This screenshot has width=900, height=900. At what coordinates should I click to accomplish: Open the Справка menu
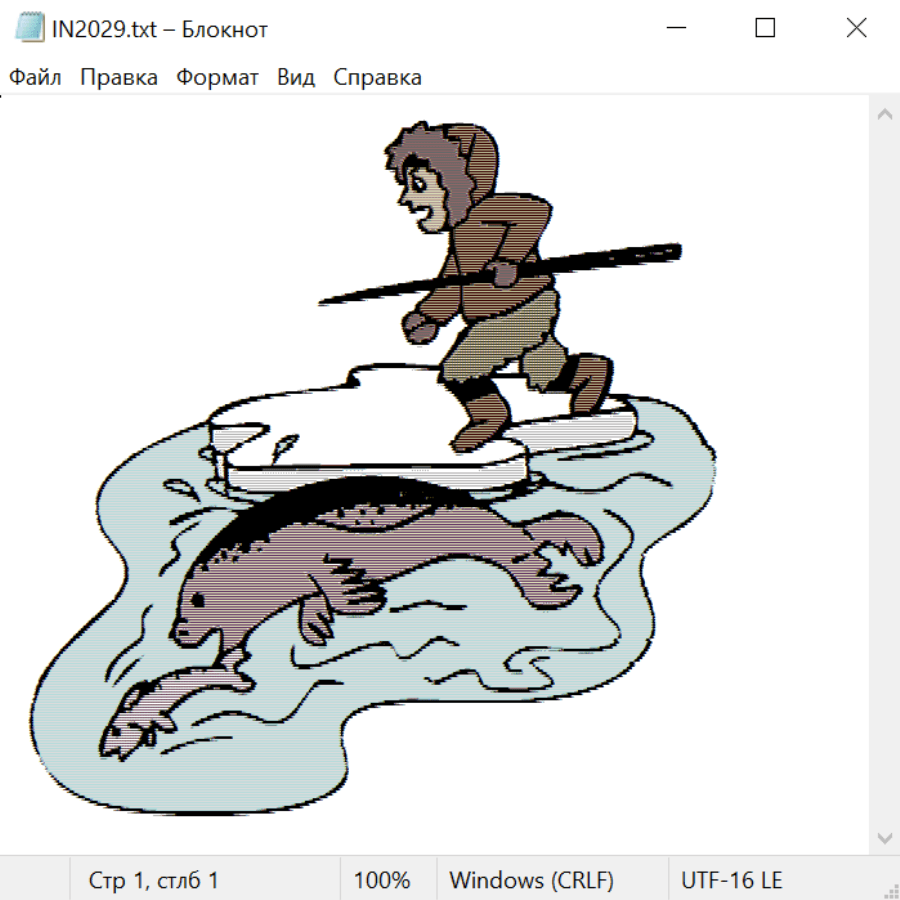377,78
